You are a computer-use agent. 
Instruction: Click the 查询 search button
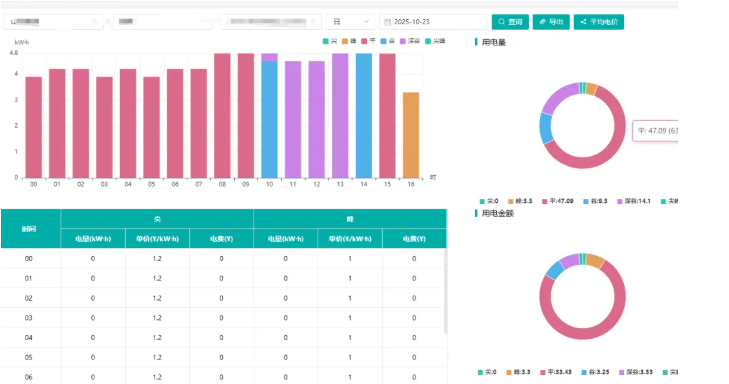(x=510, y=22)
